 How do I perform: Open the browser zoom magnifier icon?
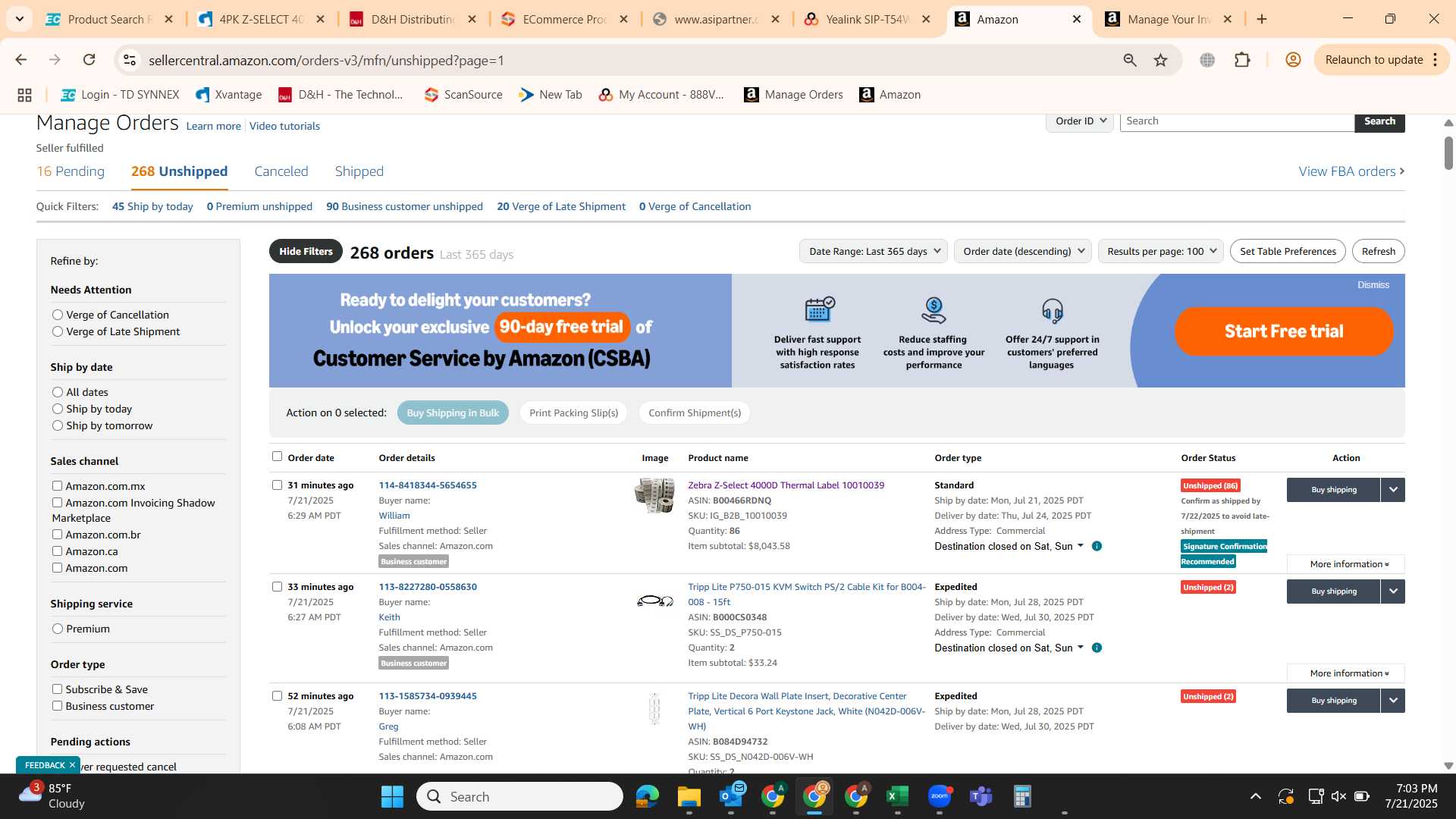1130,60
